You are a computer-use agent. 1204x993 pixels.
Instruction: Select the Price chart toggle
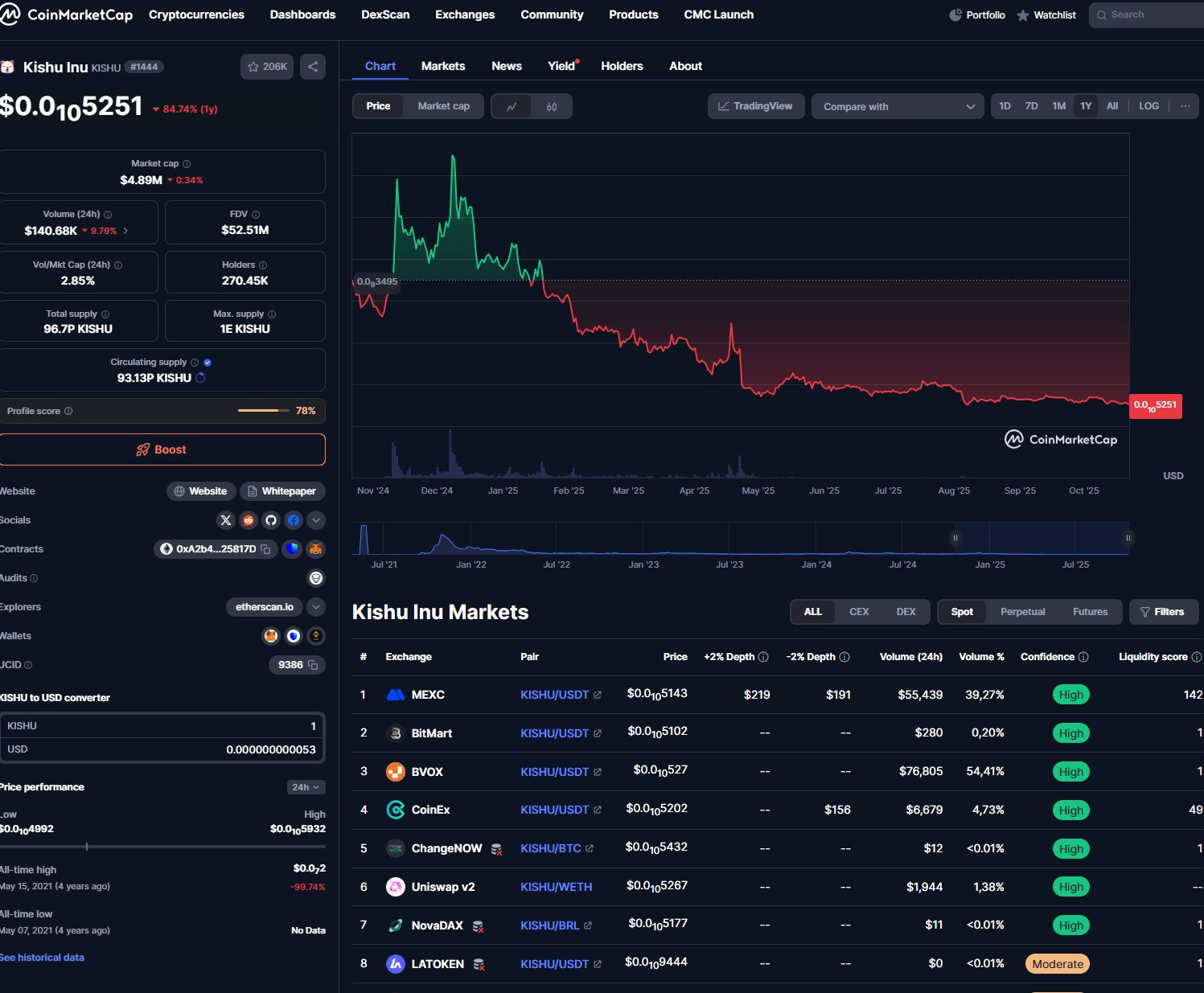pyautogui.click(x=378, y=106)
